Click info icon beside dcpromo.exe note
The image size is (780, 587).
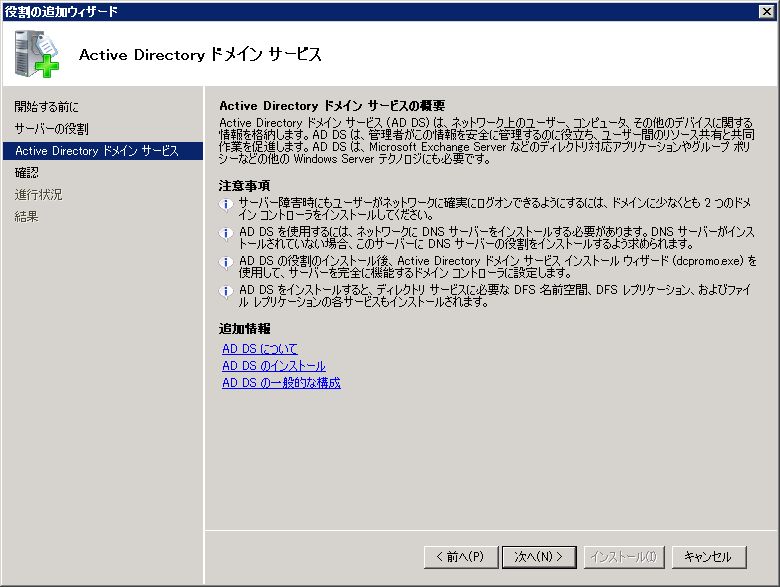[x=226, y=262]
